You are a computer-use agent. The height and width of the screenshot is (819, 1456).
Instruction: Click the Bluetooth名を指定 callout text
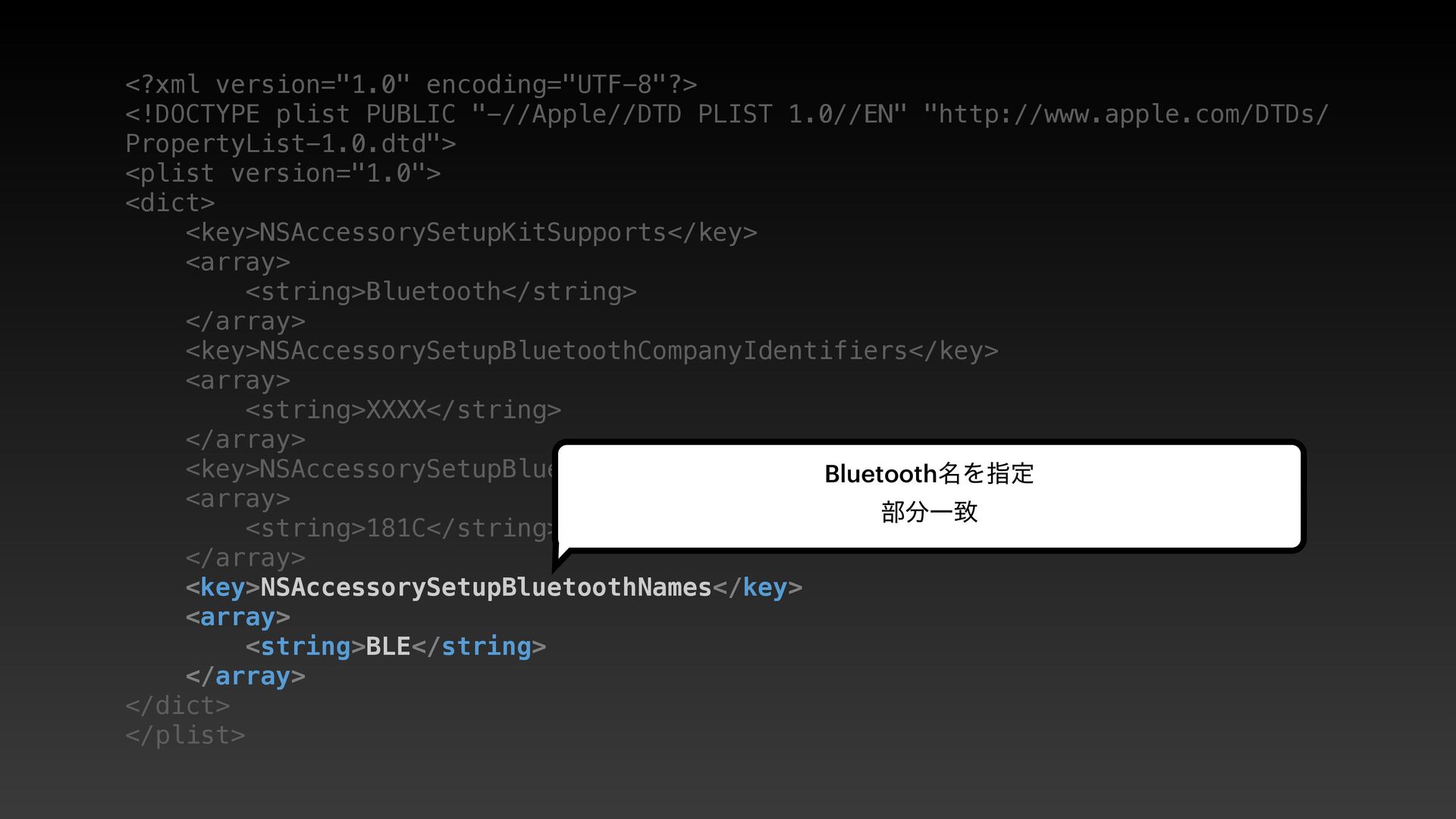coord(929,474)
